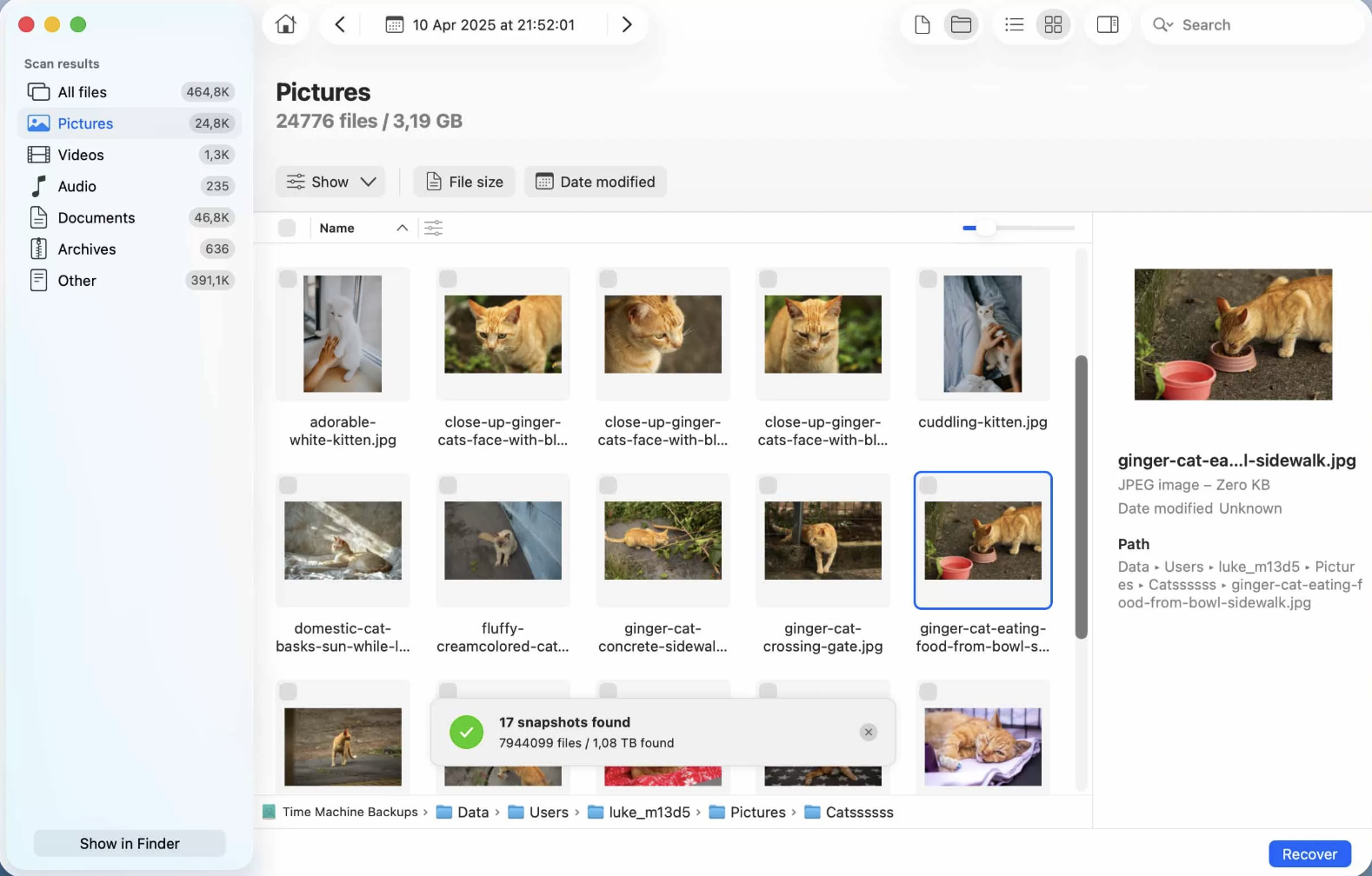Check the adorable-white-kitten.jpg checkbox
This screenshot has height=876, width=1372.
(288, 279)
